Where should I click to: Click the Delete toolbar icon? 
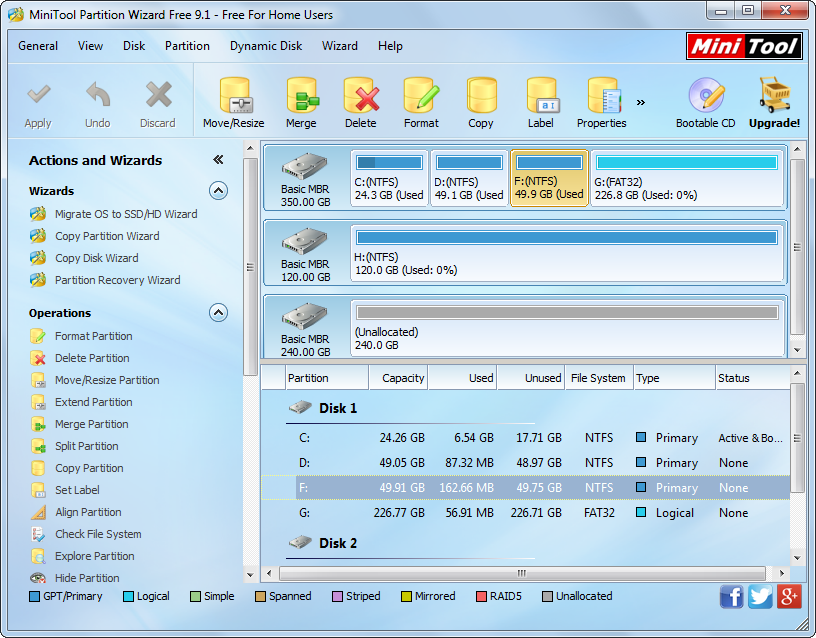[361, 95]
